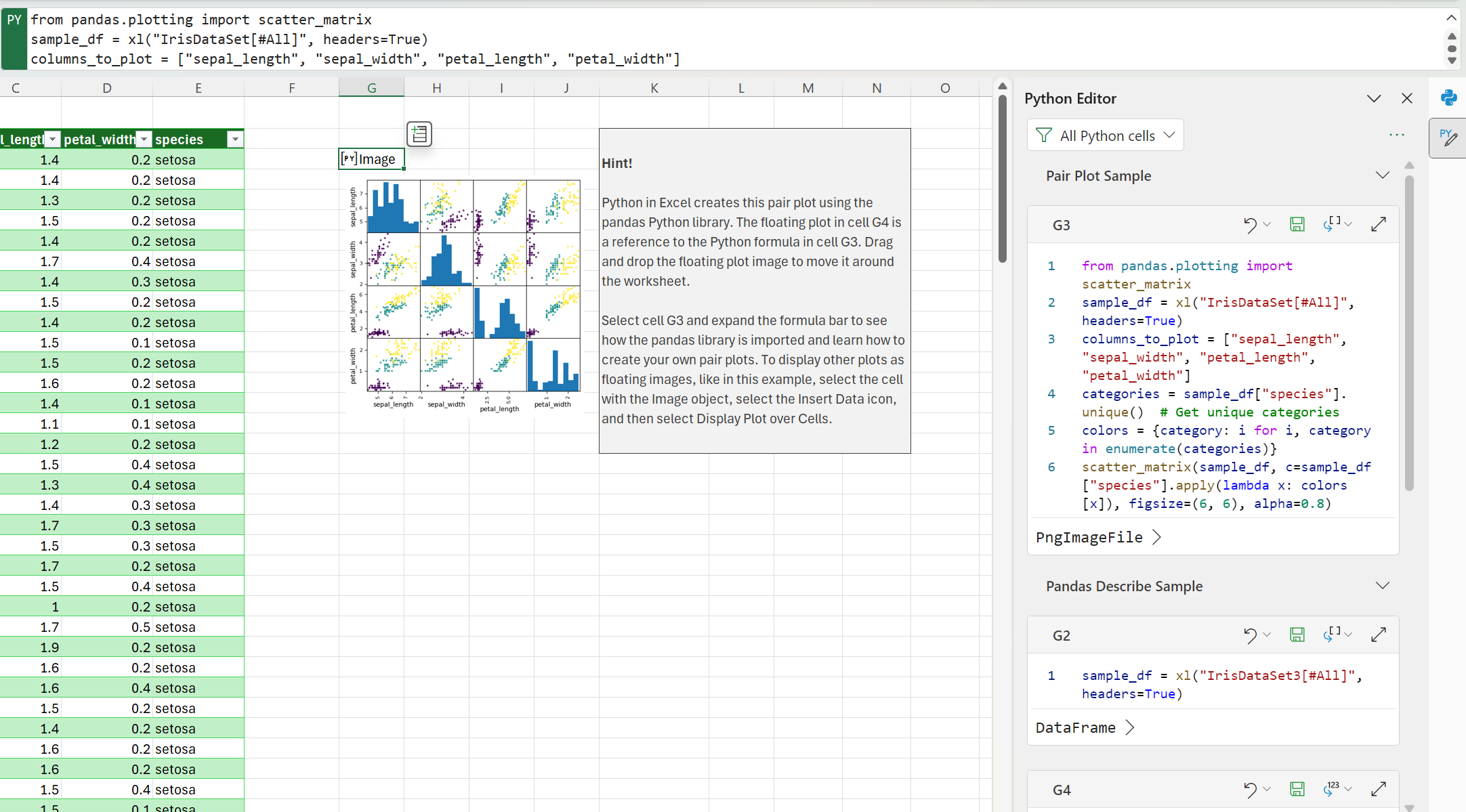The image size is (1466, 812).
Task: Click the Python Editor panel menu (…)
Action: (1396, 135)
